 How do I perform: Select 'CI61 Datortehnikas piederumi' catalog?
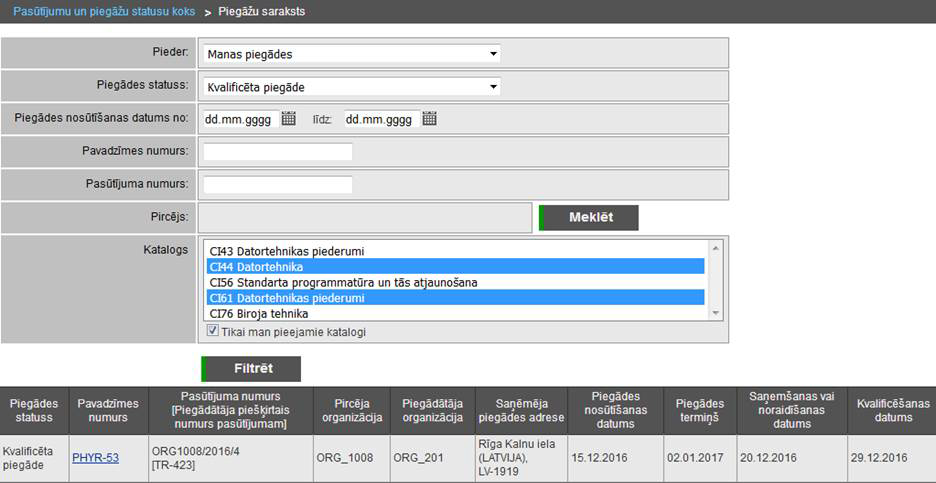point(301,298)
